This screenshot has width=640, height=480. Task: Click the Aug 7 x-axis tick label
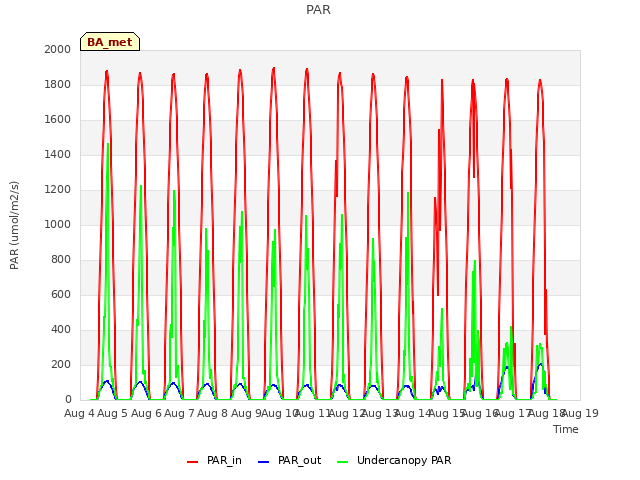(x=179, y=413)
